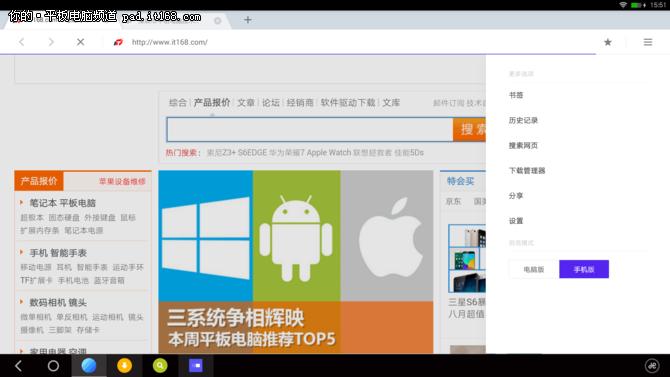Stop page loading with the X button
The width and height of the screenshot is (670, 377).
pos(80,42)
